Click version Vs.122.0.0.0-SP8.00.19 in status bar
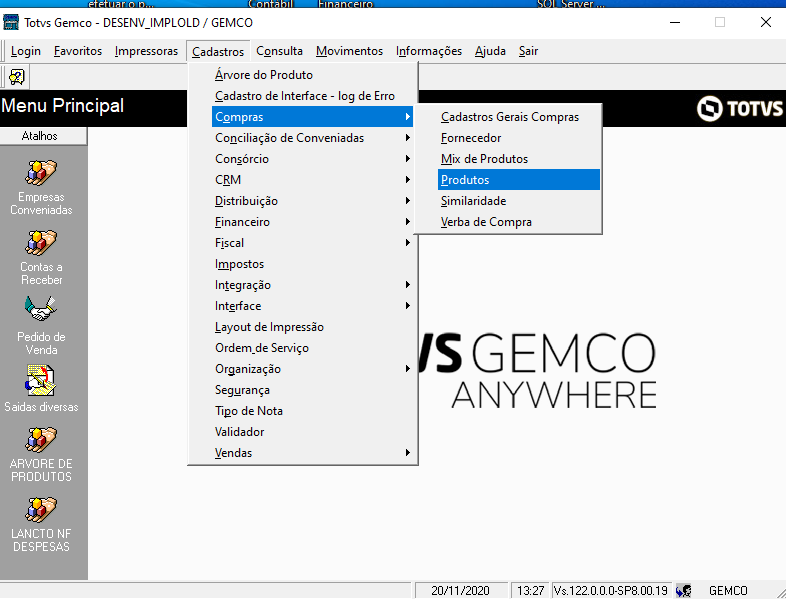Viewport: 786px width, 599px height. click(611, 590)
